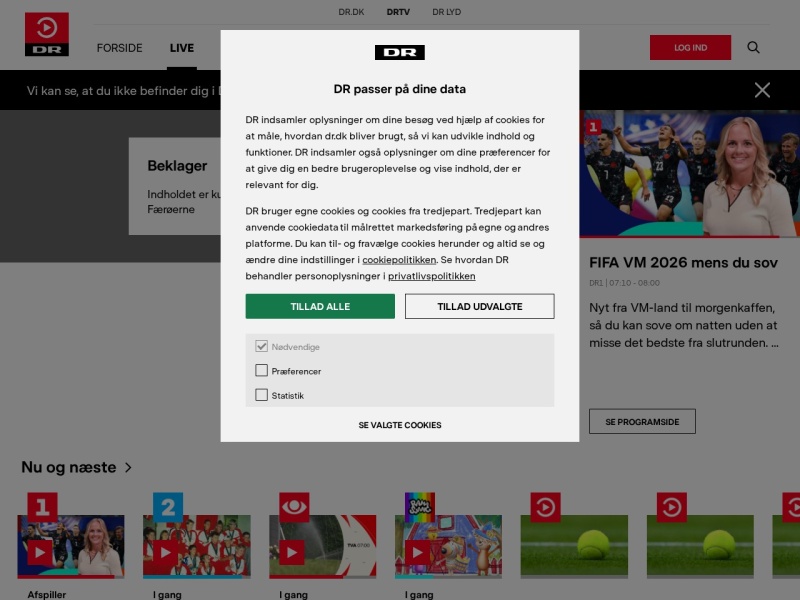Click the red eye channel logo icon
The height and width of the screenshot is (600, 800).
point(294,507)
